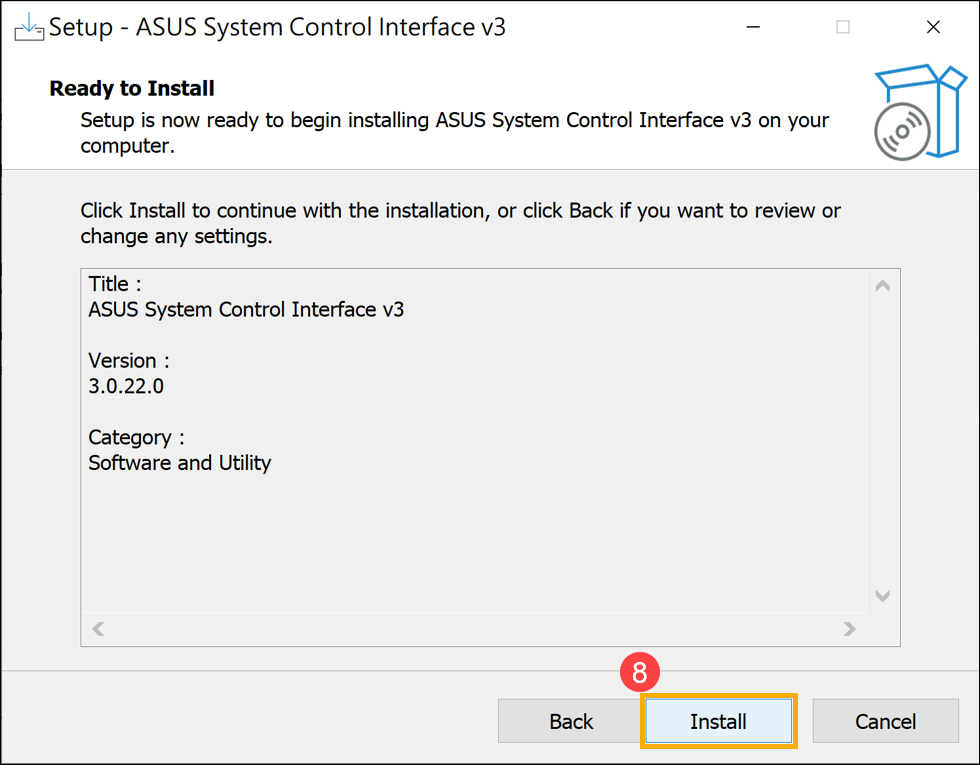Click the red step 8 badge
This screenshot has height=765, width=980.
click(x=640, y=673)
